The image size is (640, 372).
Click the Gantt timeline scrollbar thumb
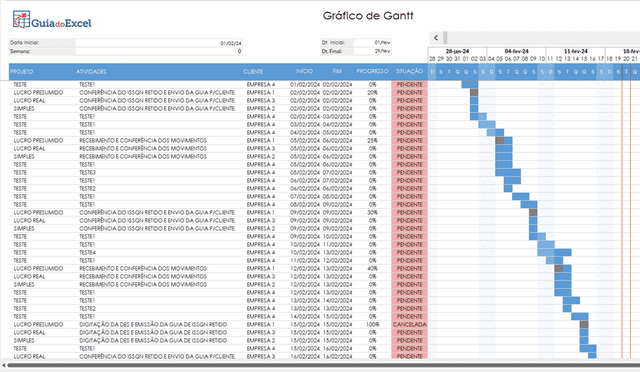click(x=445, y=38)
